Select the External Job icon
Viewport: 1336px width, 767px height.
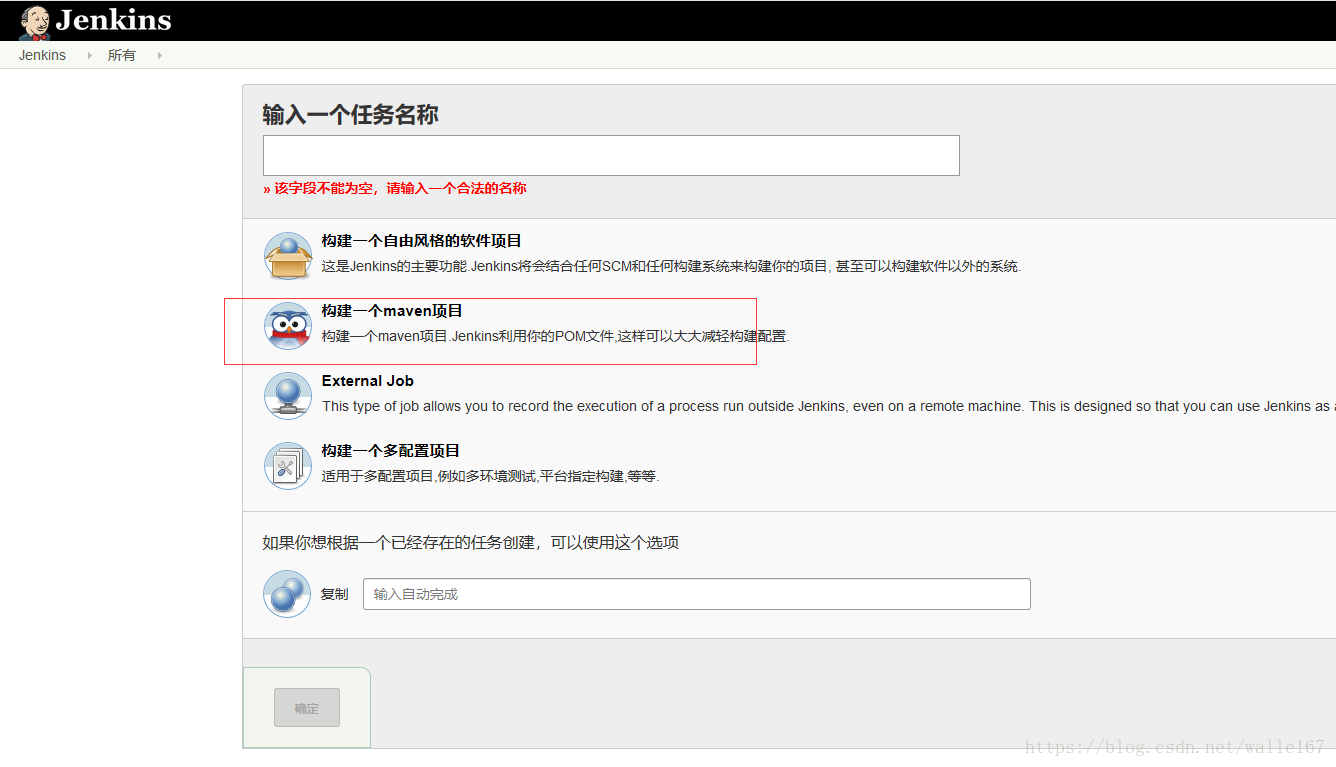click(x=288, y=396)
